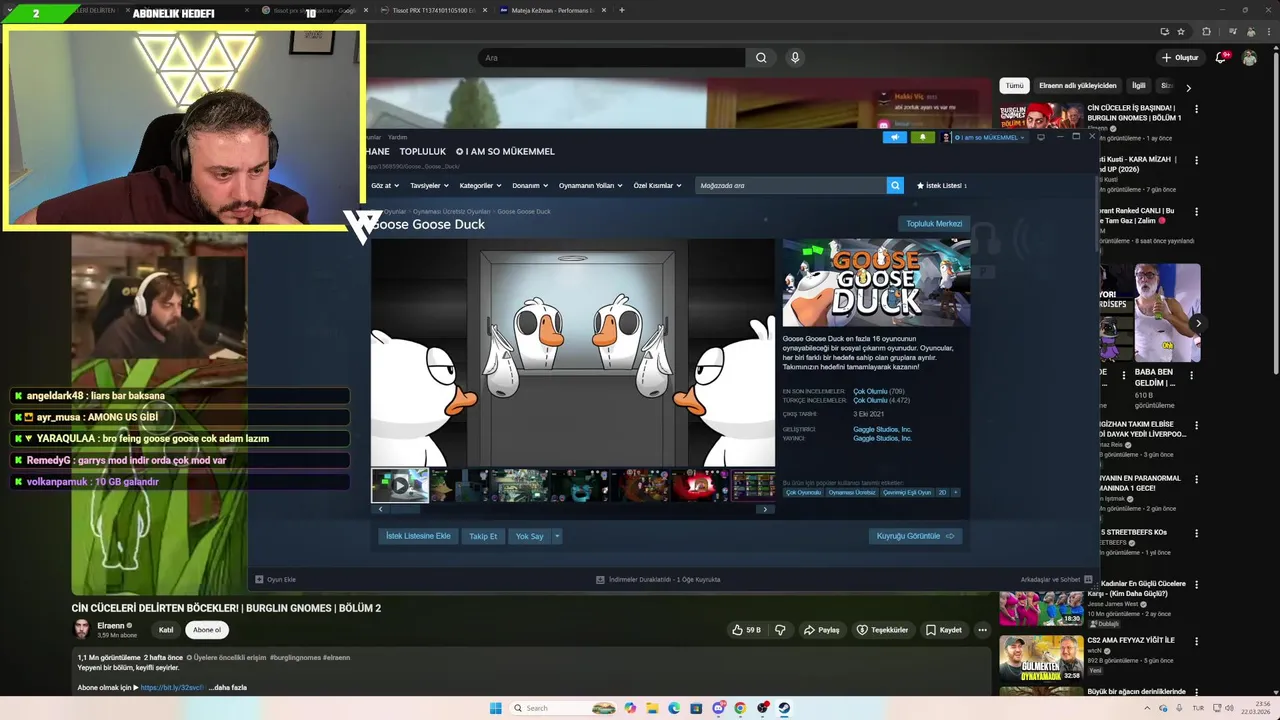Click Takip Et button
Viewport: 1280px width, 720px height.
click(483, 536)
